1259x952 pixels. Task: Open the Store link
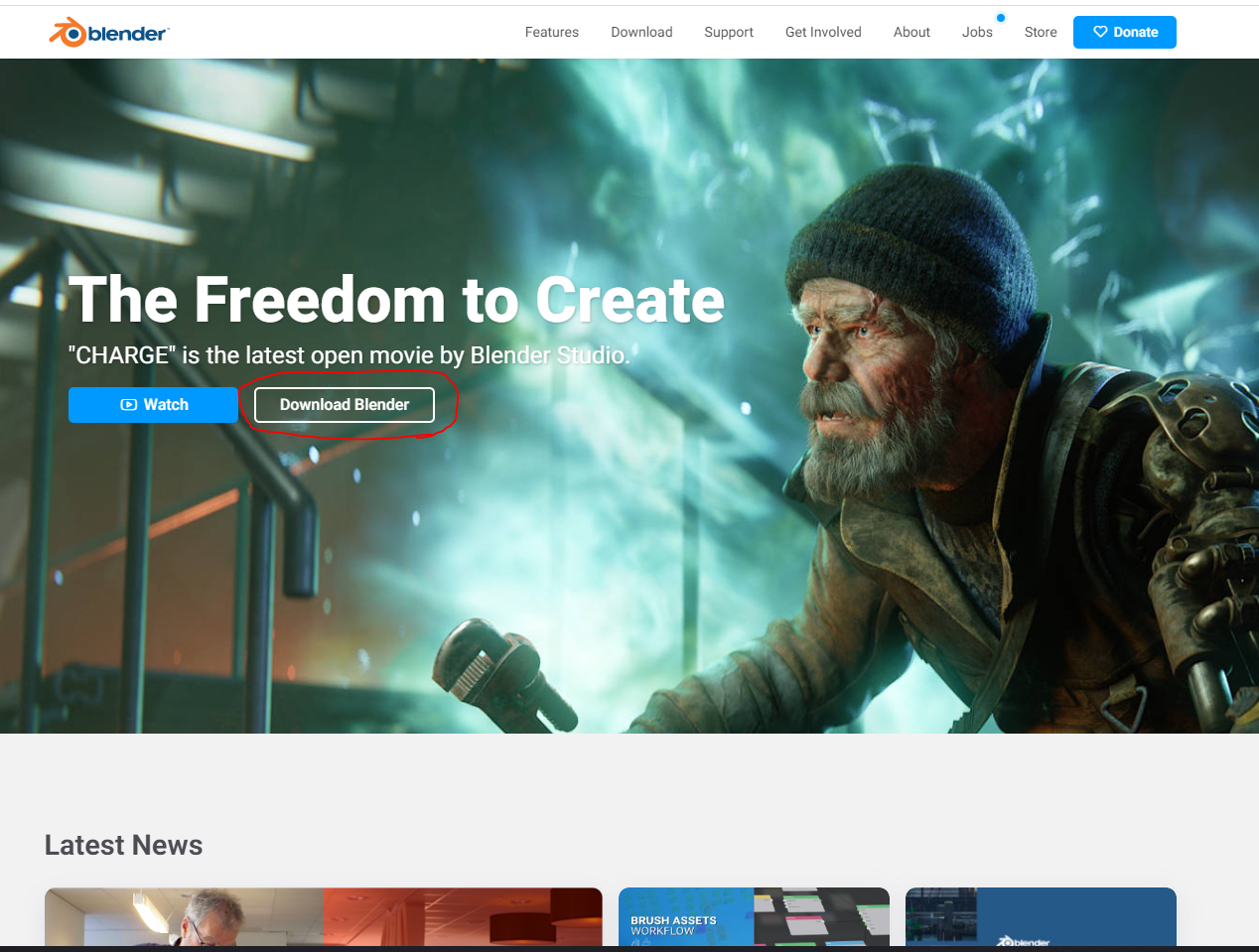1041,32
